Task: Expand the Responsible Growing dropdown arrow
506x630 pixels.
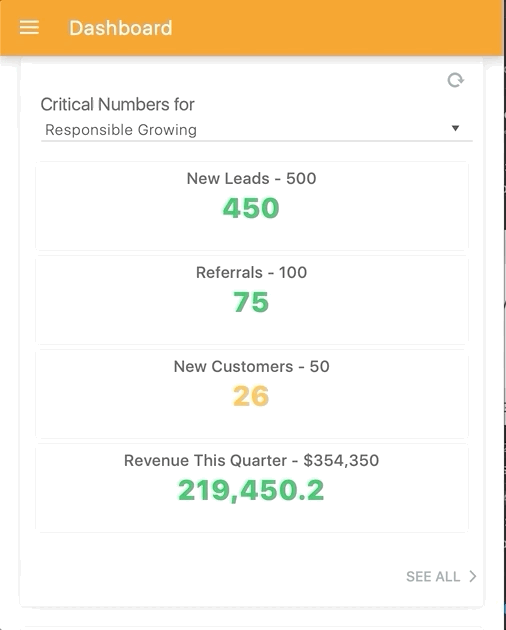Action: click(x=455, y=129)
